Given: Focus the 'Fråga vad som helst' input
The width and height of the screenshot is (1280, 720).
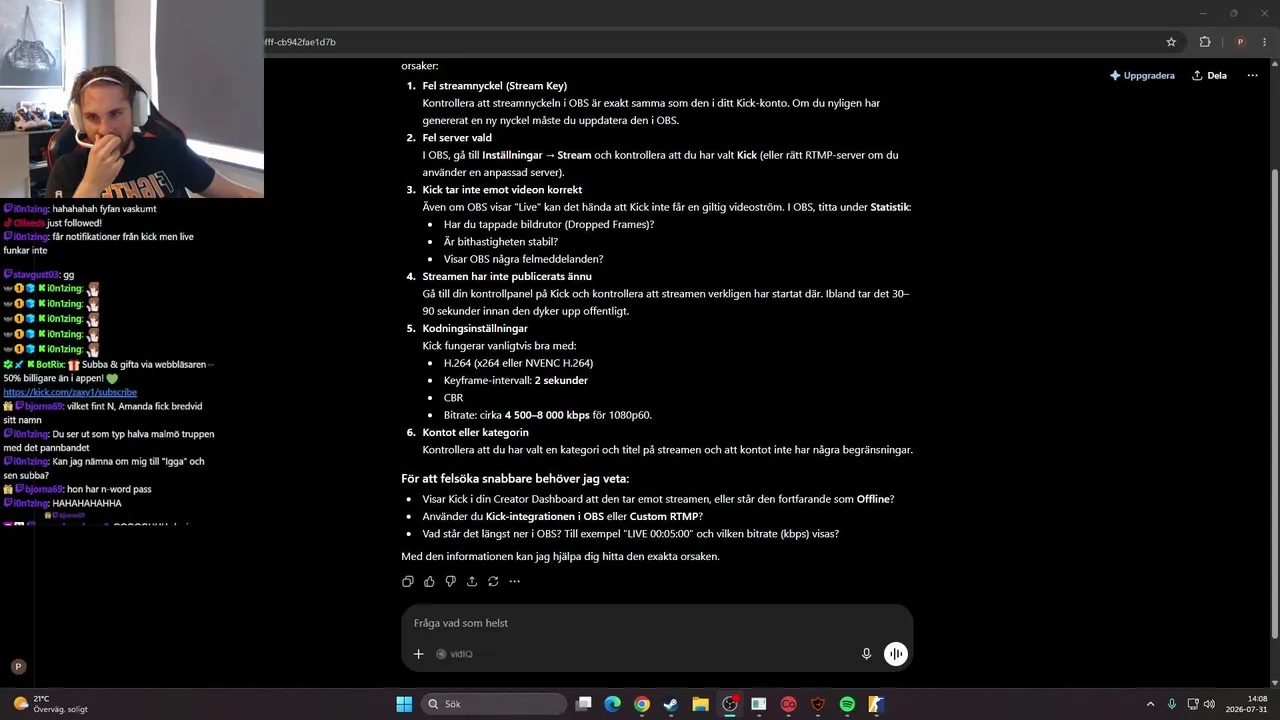Looking at the screenshot, I should coord(657,623).
